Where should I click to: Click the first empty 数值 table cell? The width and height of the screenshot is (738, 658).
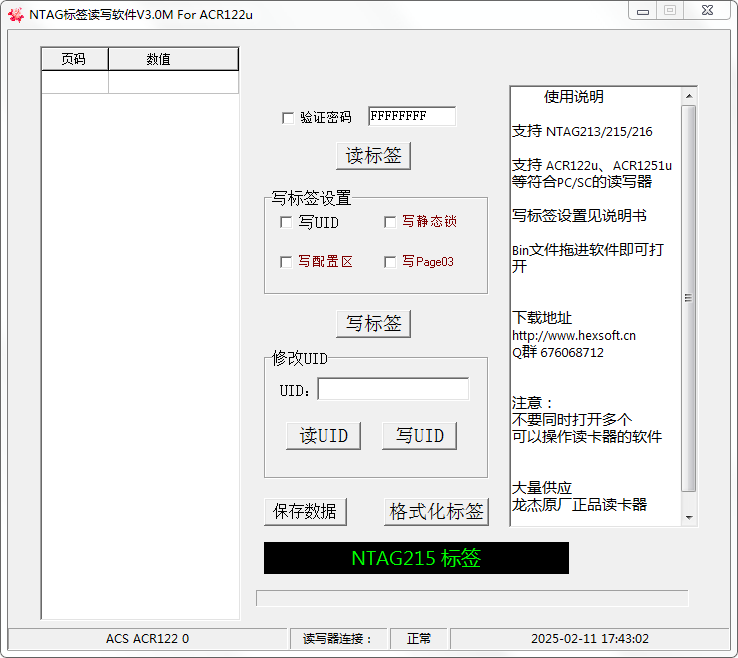point(173,82)
